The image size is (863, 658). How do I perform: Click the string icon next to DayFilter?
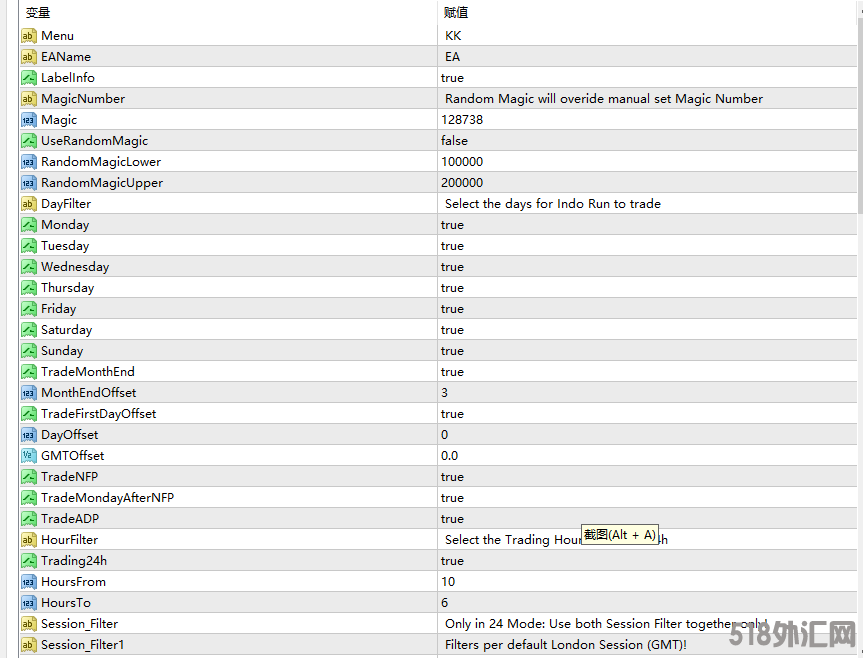point(28,204)
